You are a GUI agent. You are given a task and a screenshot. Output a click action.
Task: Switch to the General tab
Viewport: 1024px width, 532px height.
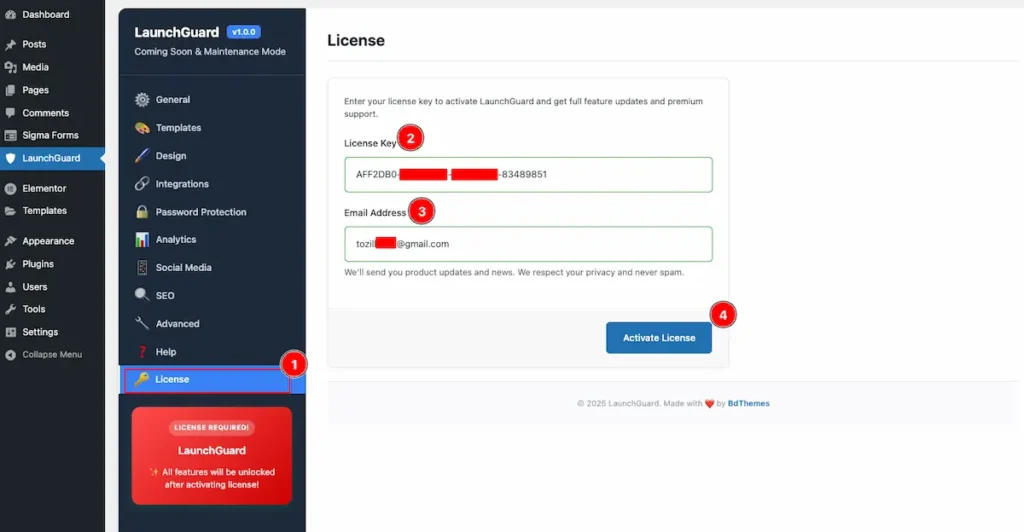pyautogui.click(x=212, y=100)
